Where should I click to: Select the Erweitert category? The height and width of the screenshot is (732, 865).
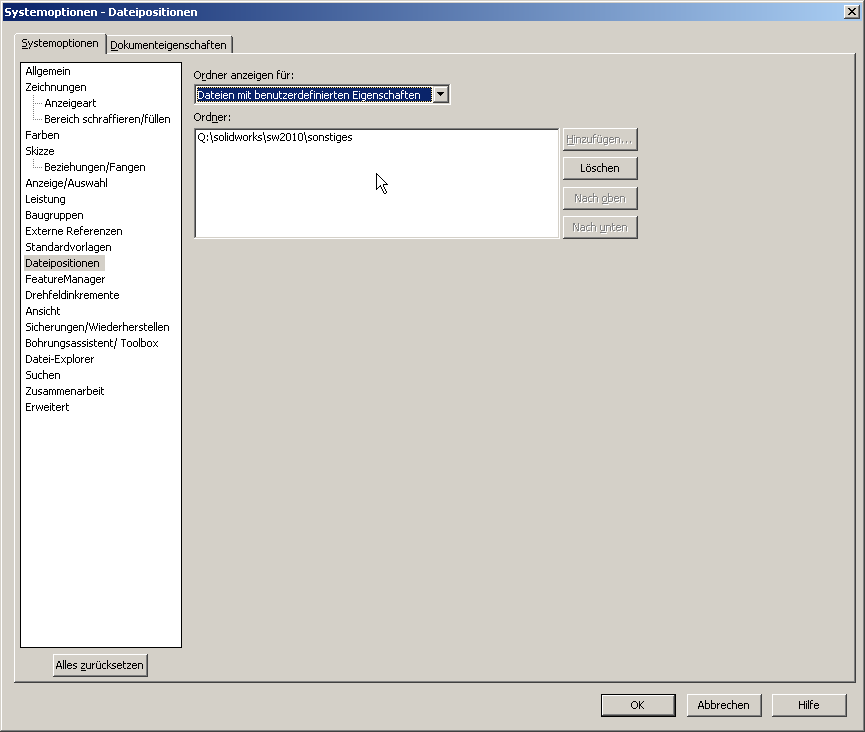(x=47, y=407)
